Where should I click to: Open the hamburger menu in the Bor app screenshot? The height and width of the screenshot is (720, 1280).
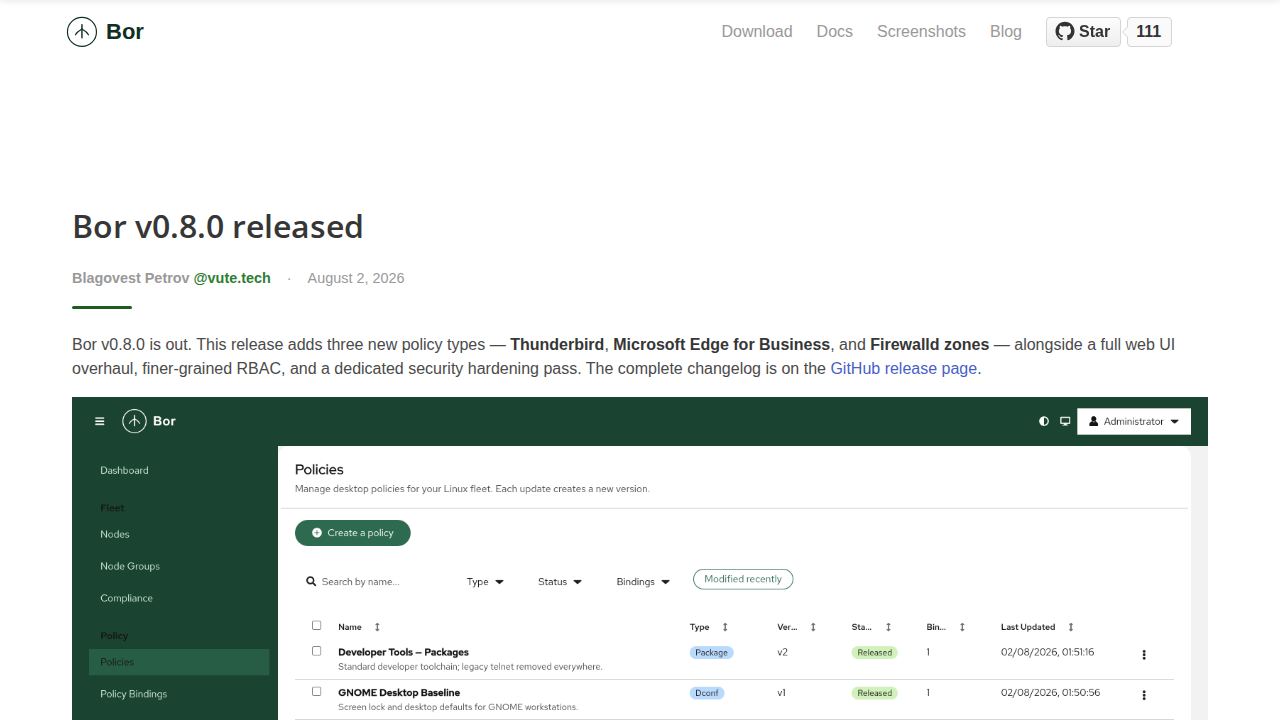pos(99,422)
